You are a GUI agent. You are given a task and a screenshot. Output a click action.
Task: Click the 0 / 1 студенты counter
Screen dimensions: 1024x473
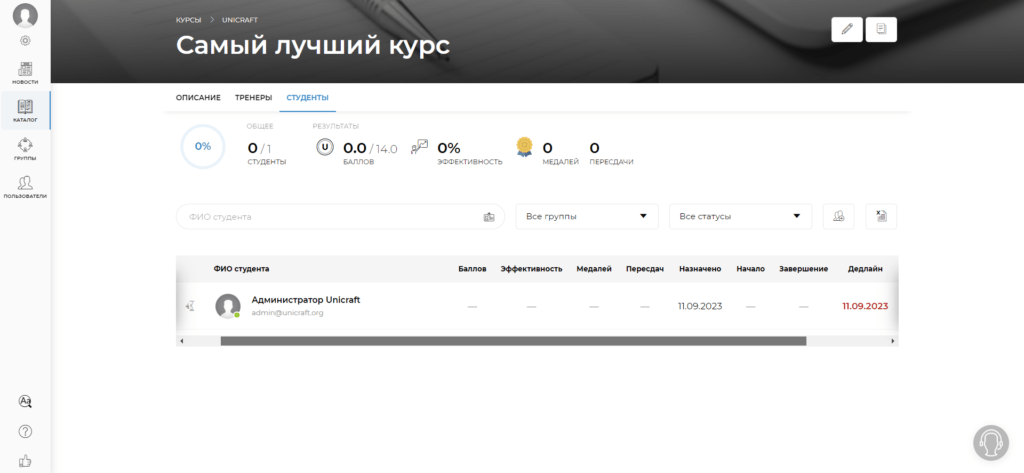(x=259, y=148)
